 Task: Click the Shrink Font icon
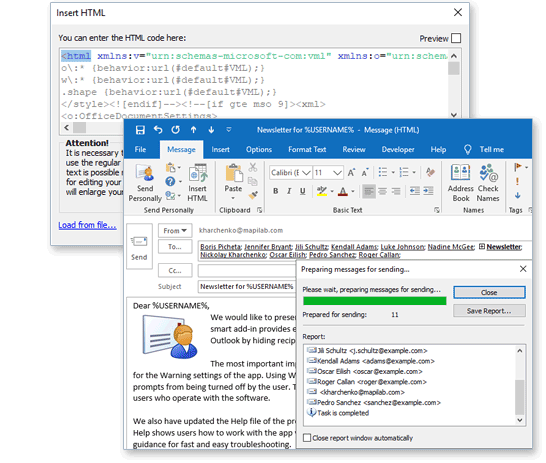[x=365, y=172]
